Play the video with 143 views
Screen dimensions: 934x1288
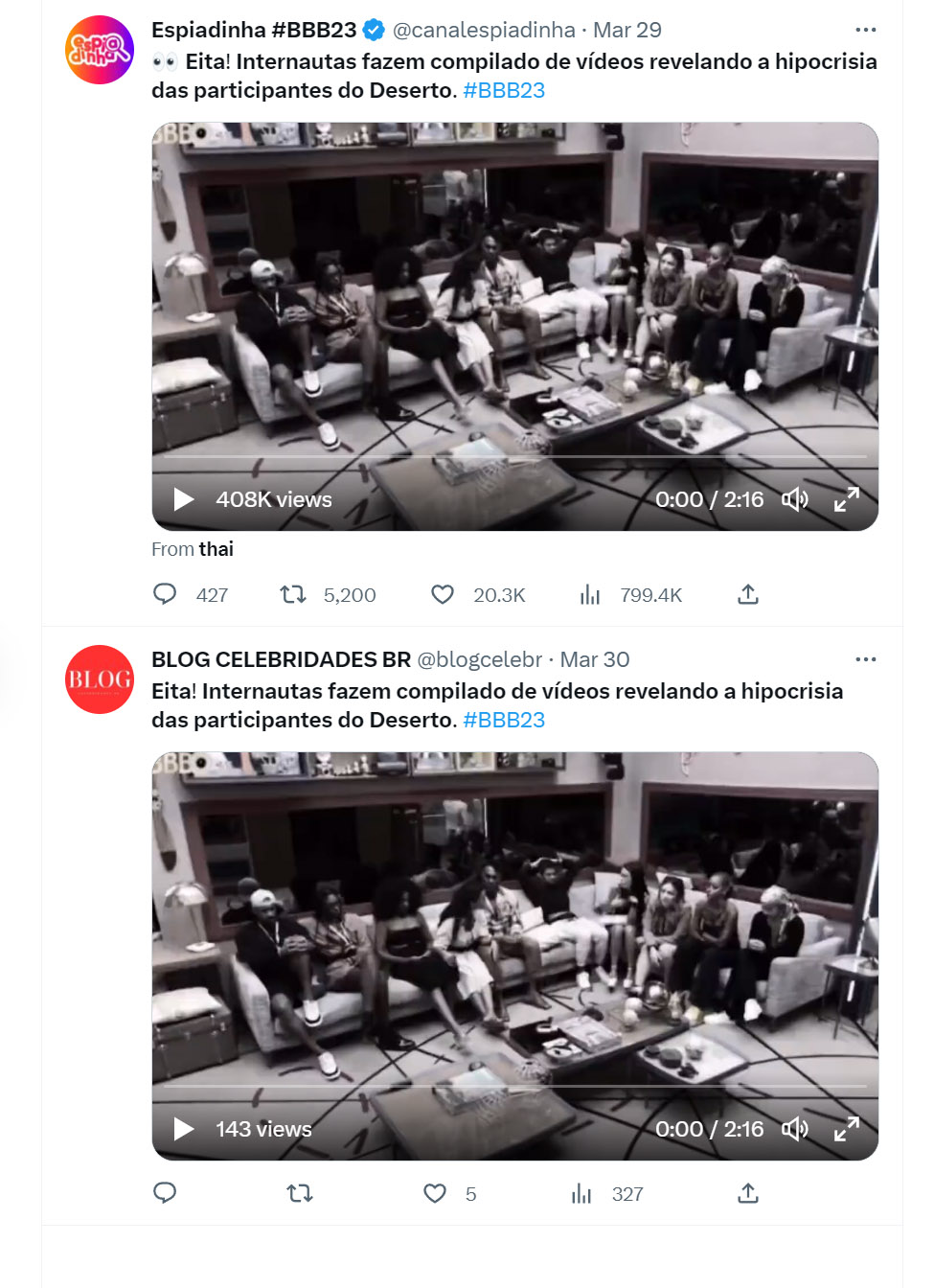184,1129
